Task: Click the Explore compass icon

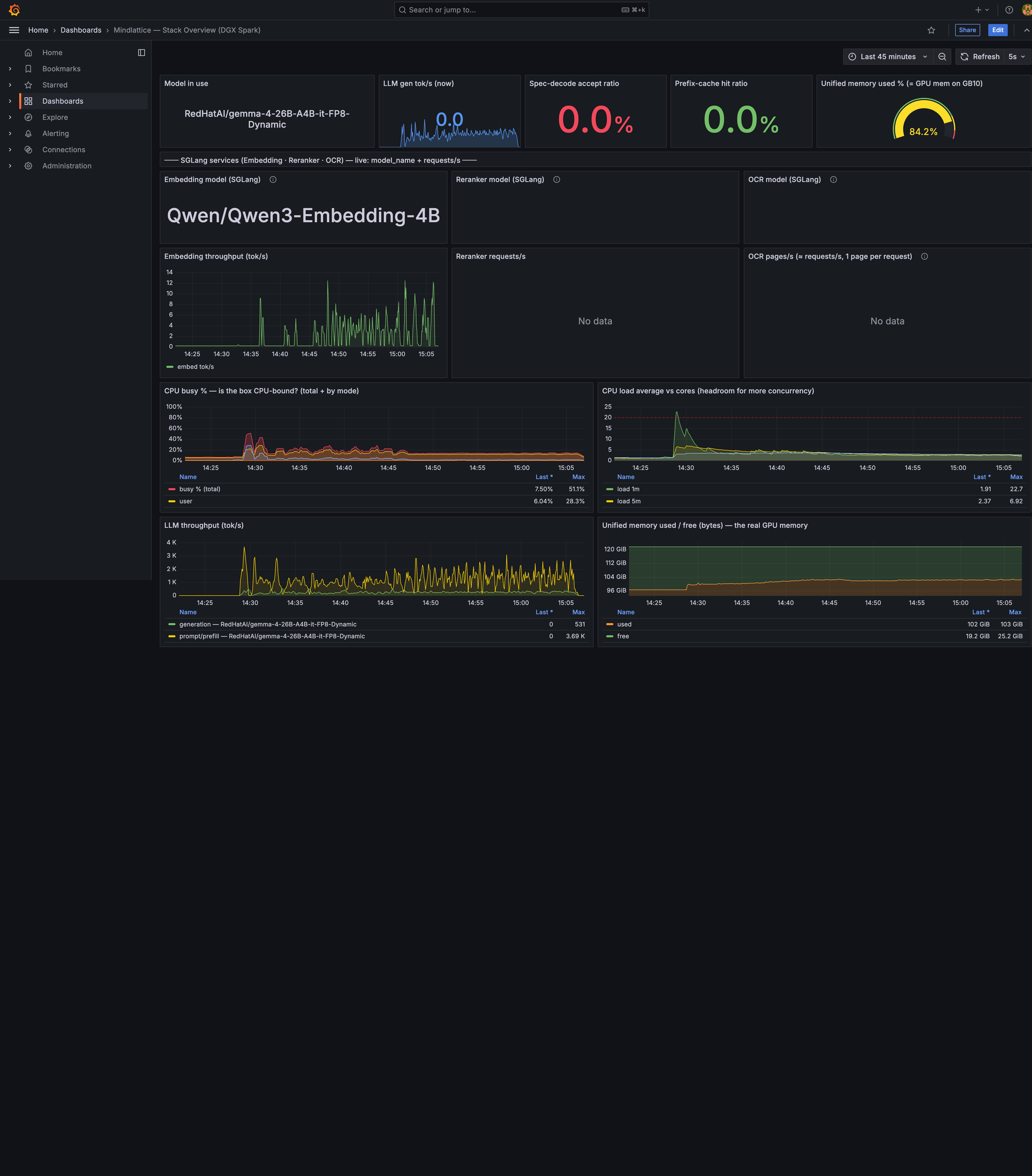Action: 28,117
